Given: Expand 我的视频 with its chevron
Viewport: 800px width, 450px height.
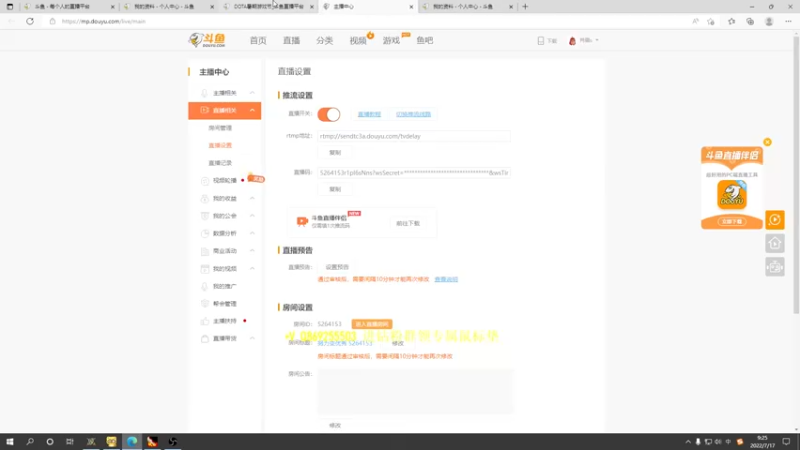Looking at the screenshot, I should 252,268.
